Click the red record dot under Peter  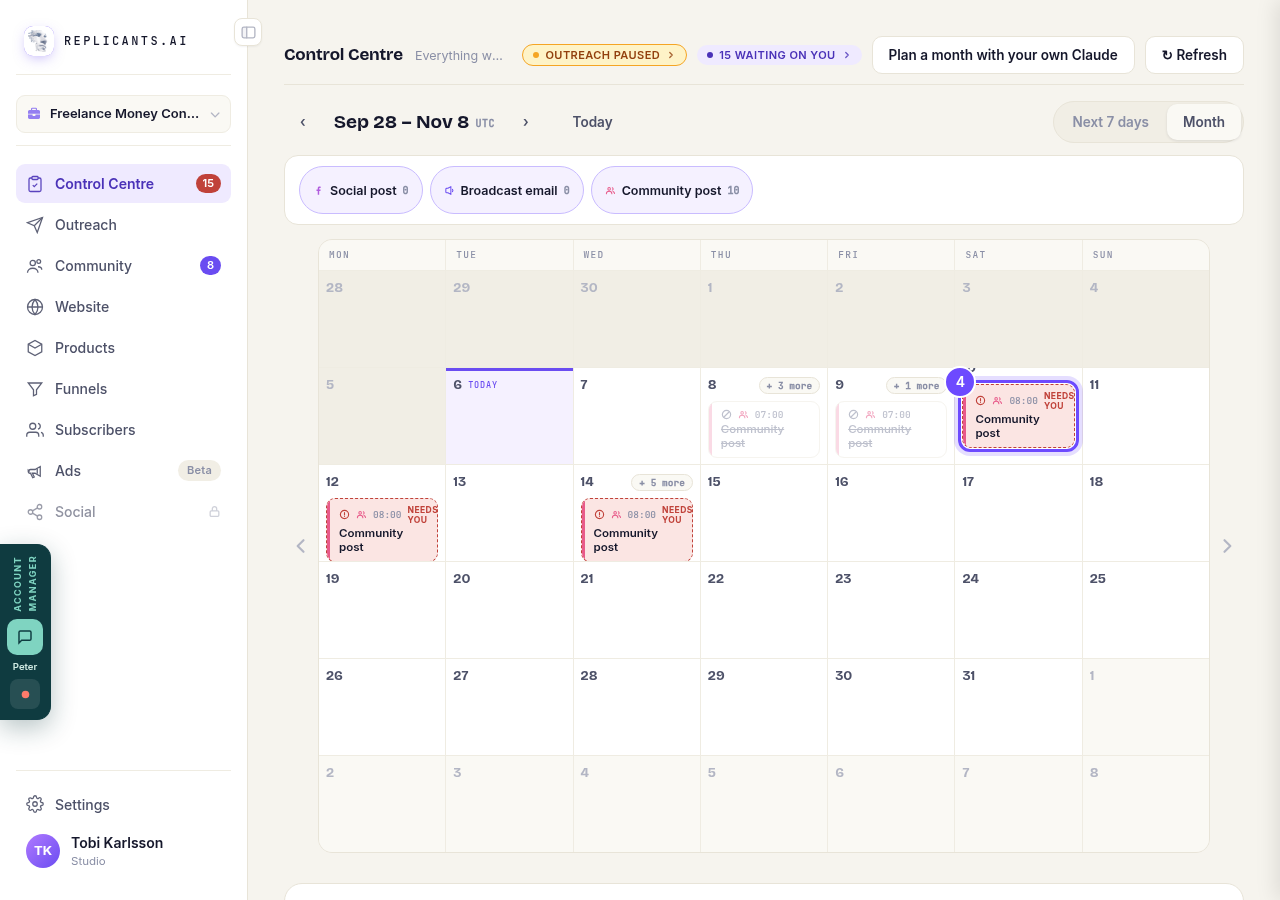click(25, 694)
